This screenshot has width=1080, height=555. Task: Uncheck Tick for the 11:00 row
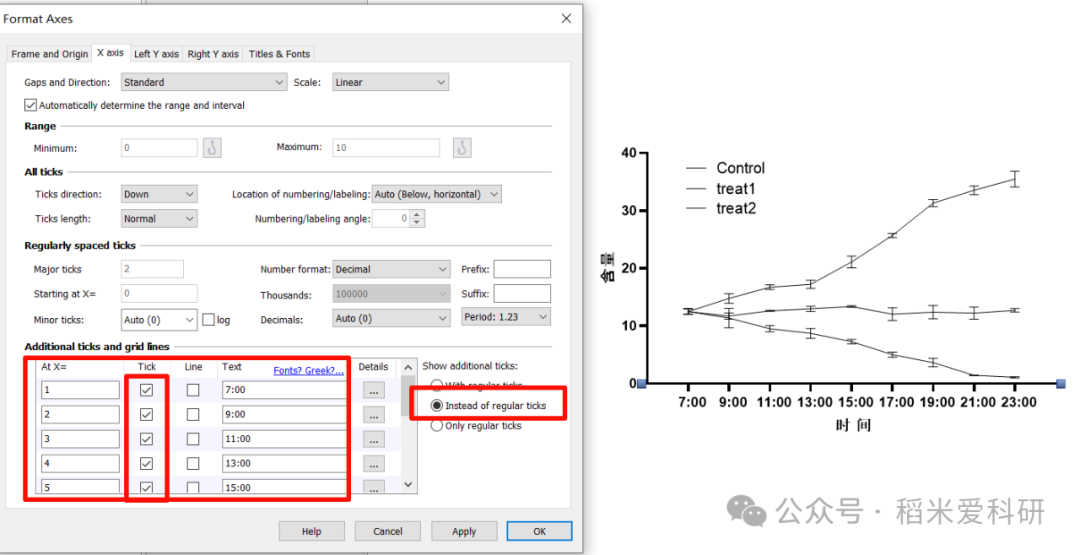pyautogui.click(x=146, y=439)
